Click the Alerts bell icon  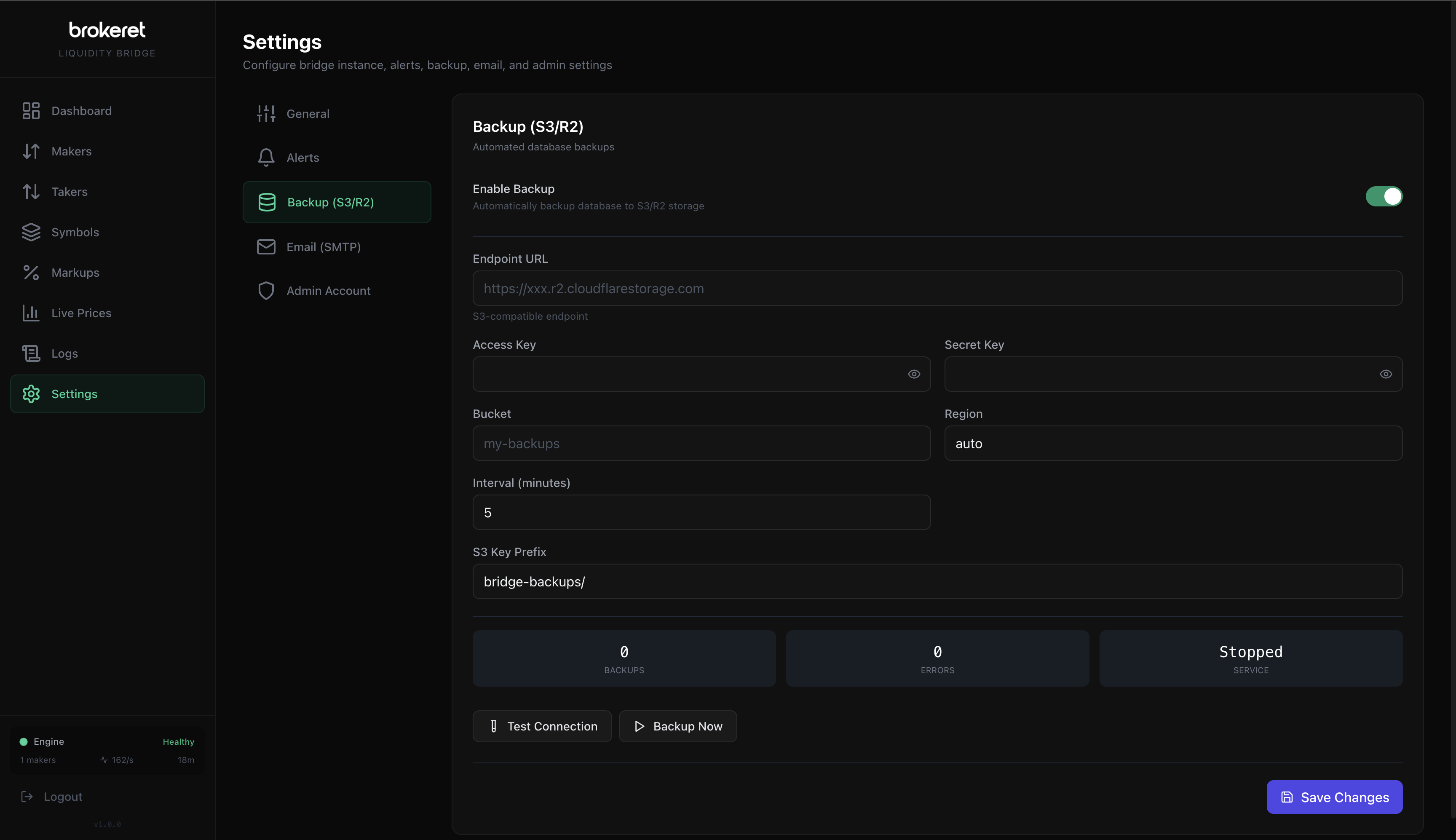point(266,158)
